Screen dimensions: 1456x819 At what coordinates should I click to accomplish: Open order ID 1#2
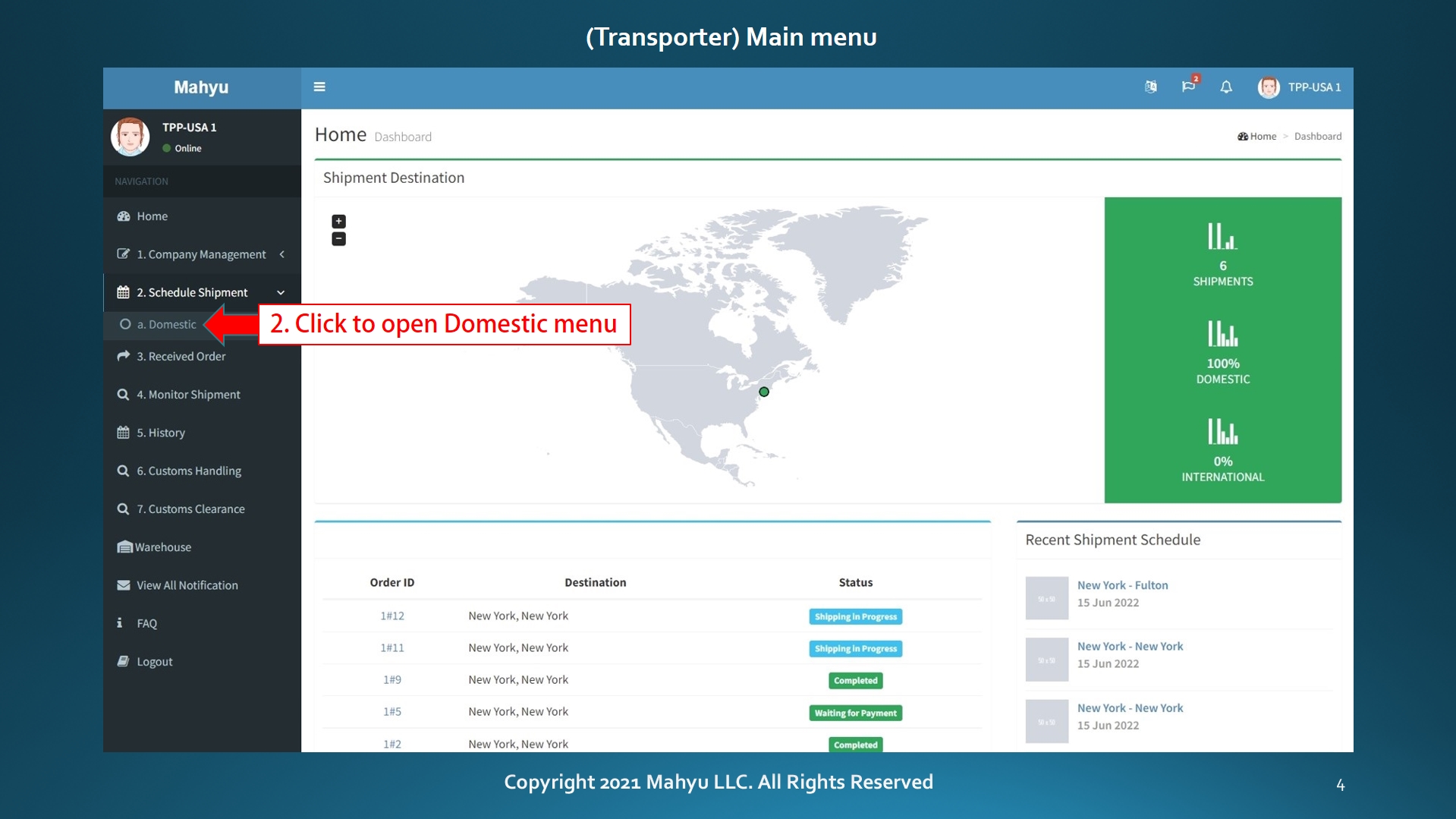click(392, 744)
